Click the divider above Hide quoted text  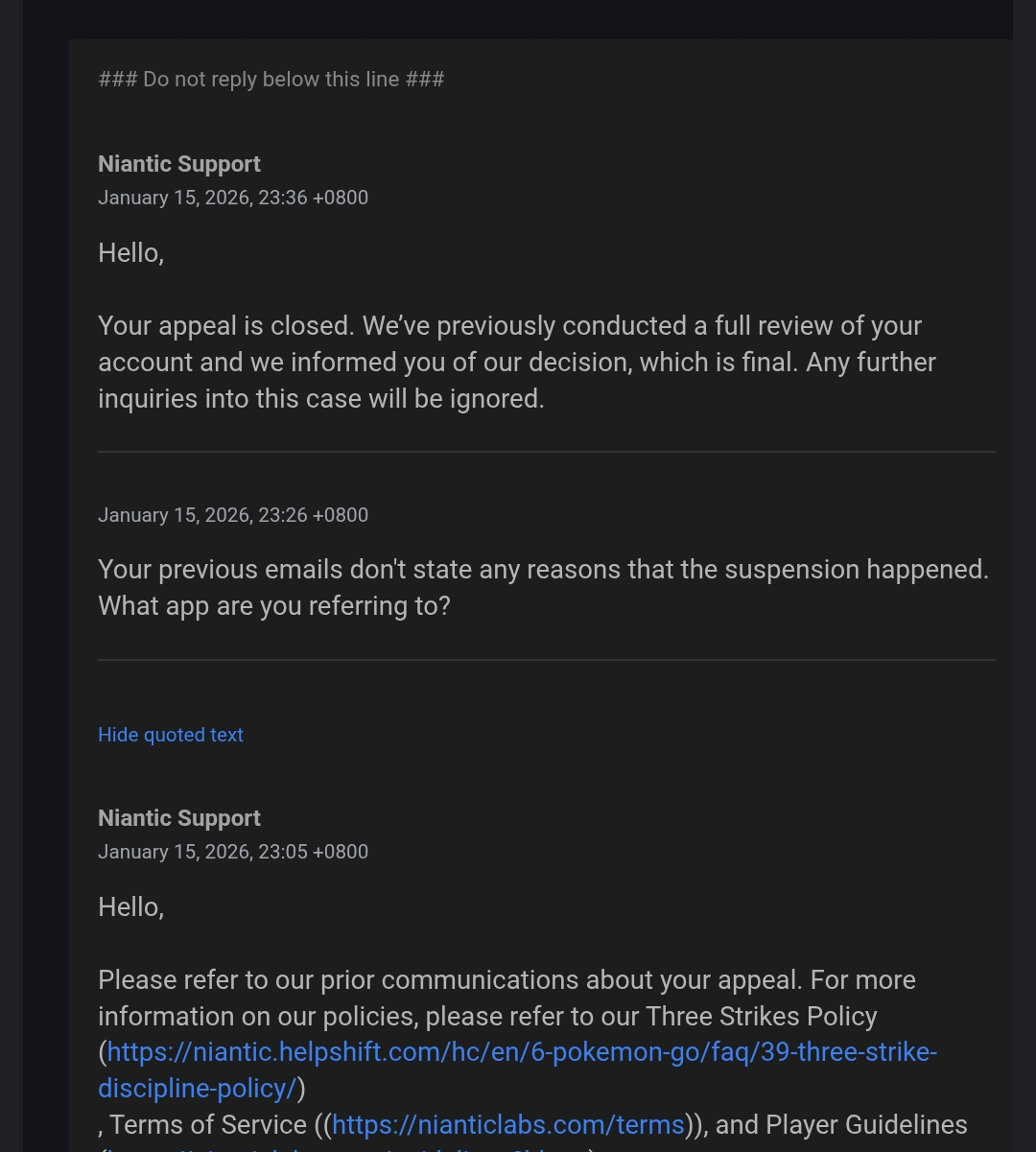coord(546,660)
